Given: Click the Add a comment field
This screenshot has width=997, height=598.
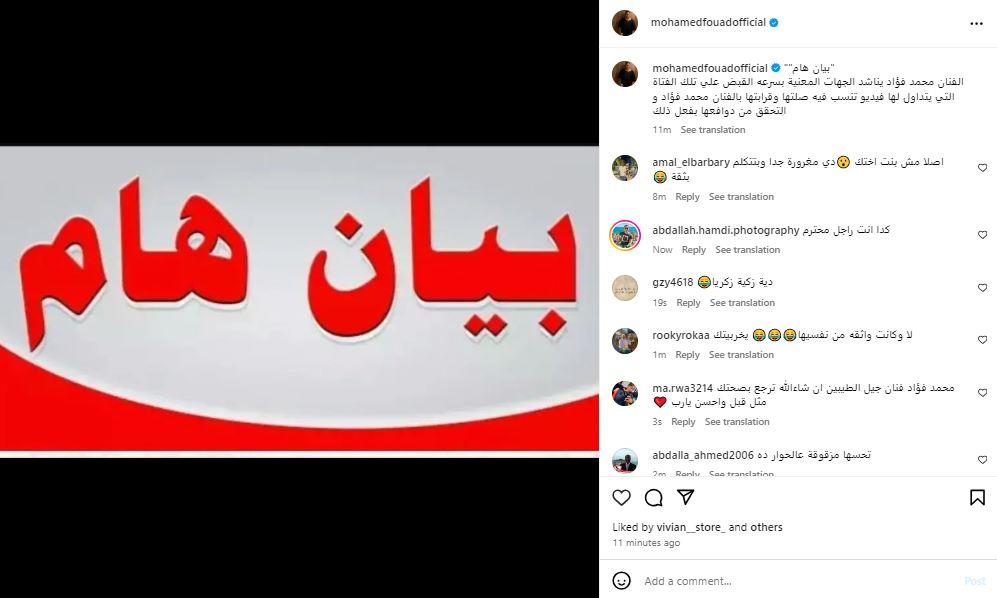Looking at the screenshot, I should coord(801,581).
